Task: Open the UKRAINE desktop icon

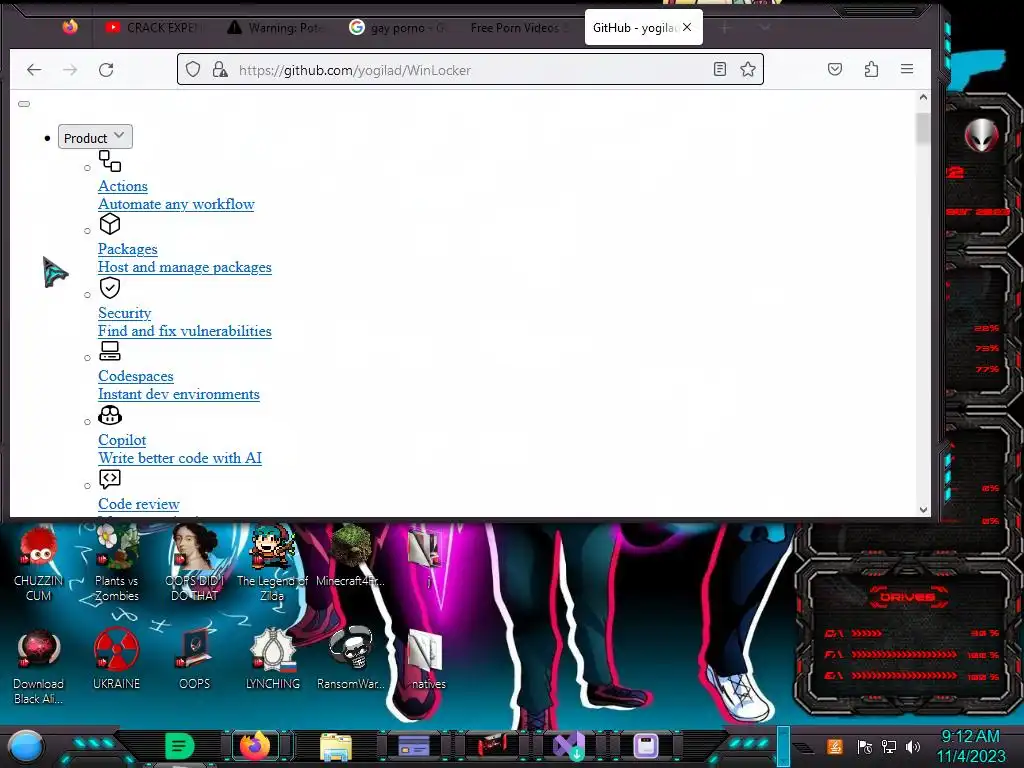Action: coord(116,660)
